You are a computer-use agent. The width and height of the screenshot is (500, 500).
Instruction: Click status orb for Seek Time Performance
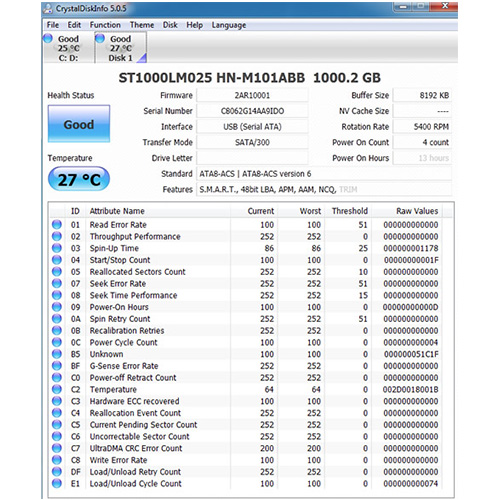point(57,295)
